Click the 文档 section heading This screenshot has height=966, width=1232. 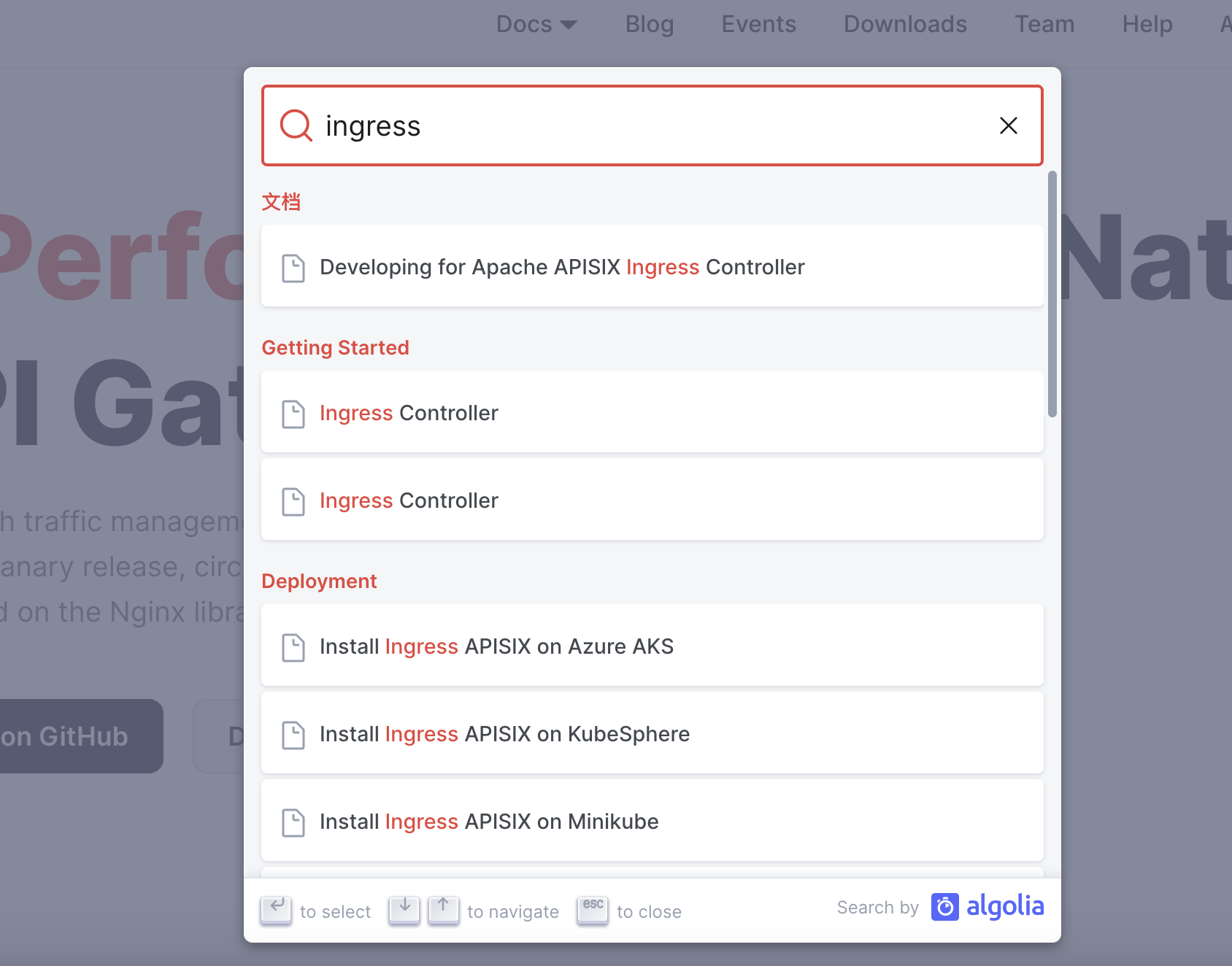point(281,202)
